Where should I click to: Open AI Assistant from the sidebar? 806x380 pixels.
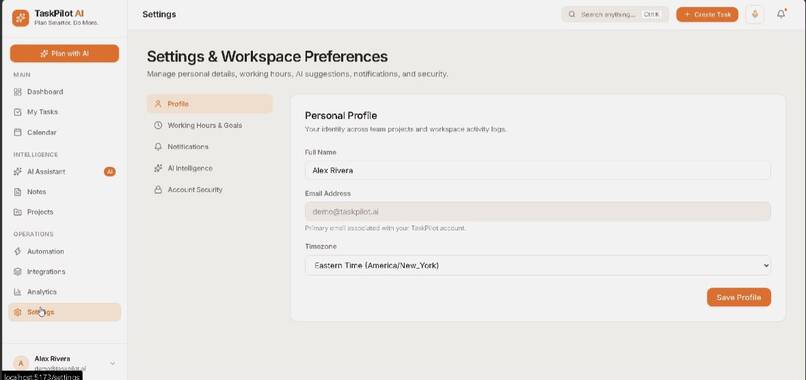64,172
